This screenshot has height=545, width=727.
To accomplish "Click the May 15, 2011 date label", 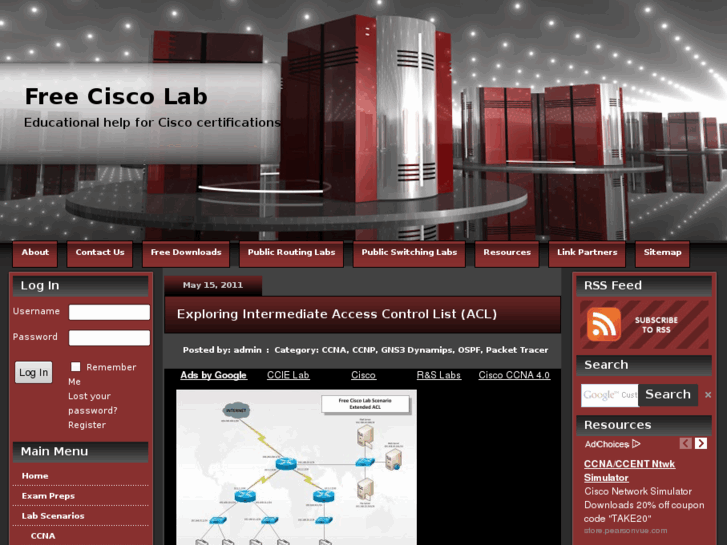I will pos(213,285).
